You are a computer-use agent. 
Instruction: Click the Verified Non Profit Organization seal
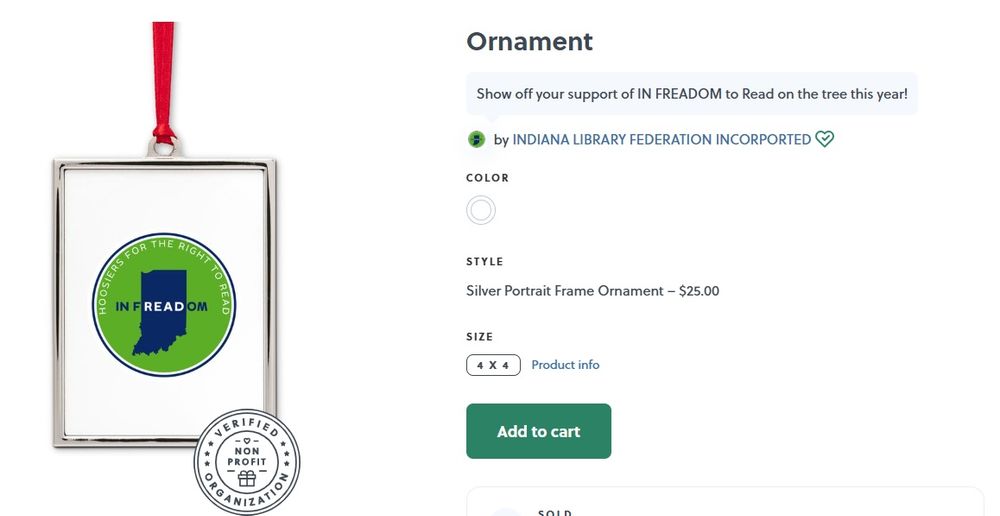click(246, 461)
